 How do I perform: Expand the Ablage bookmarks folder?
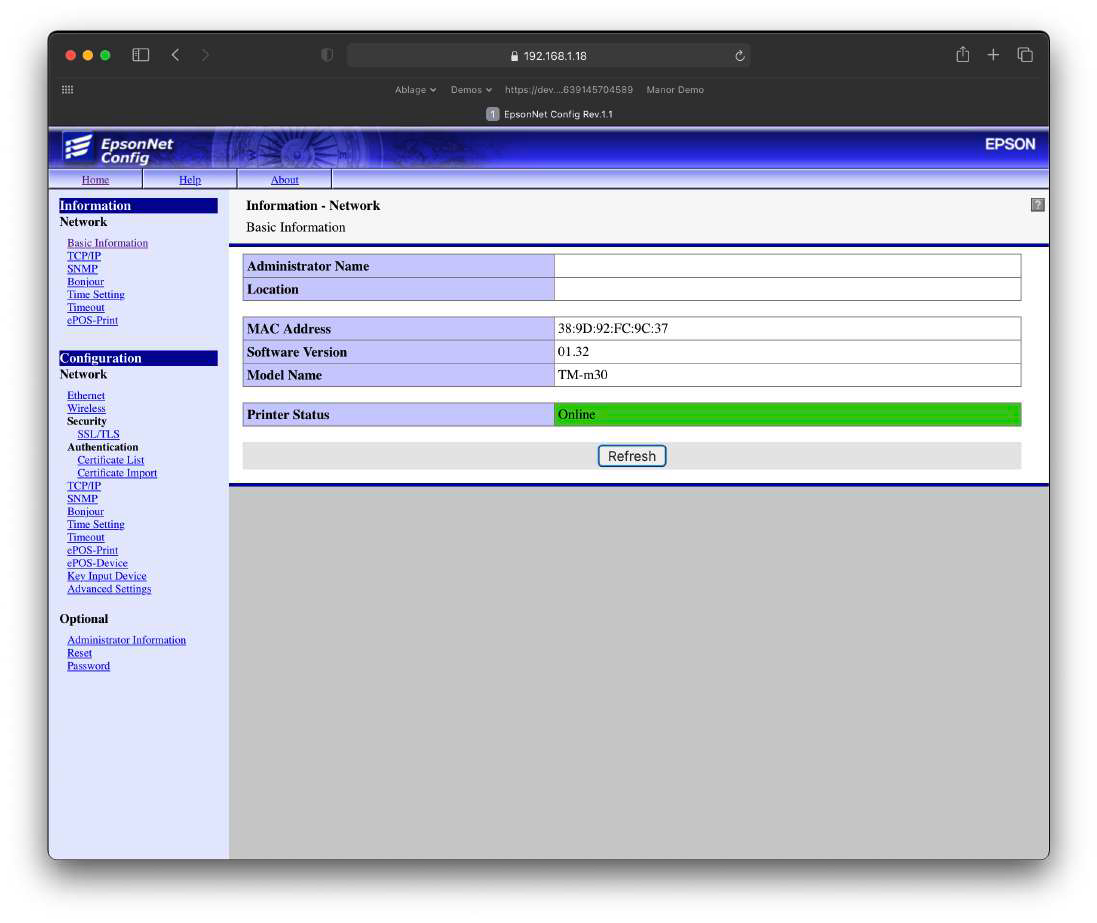point(416,90)
